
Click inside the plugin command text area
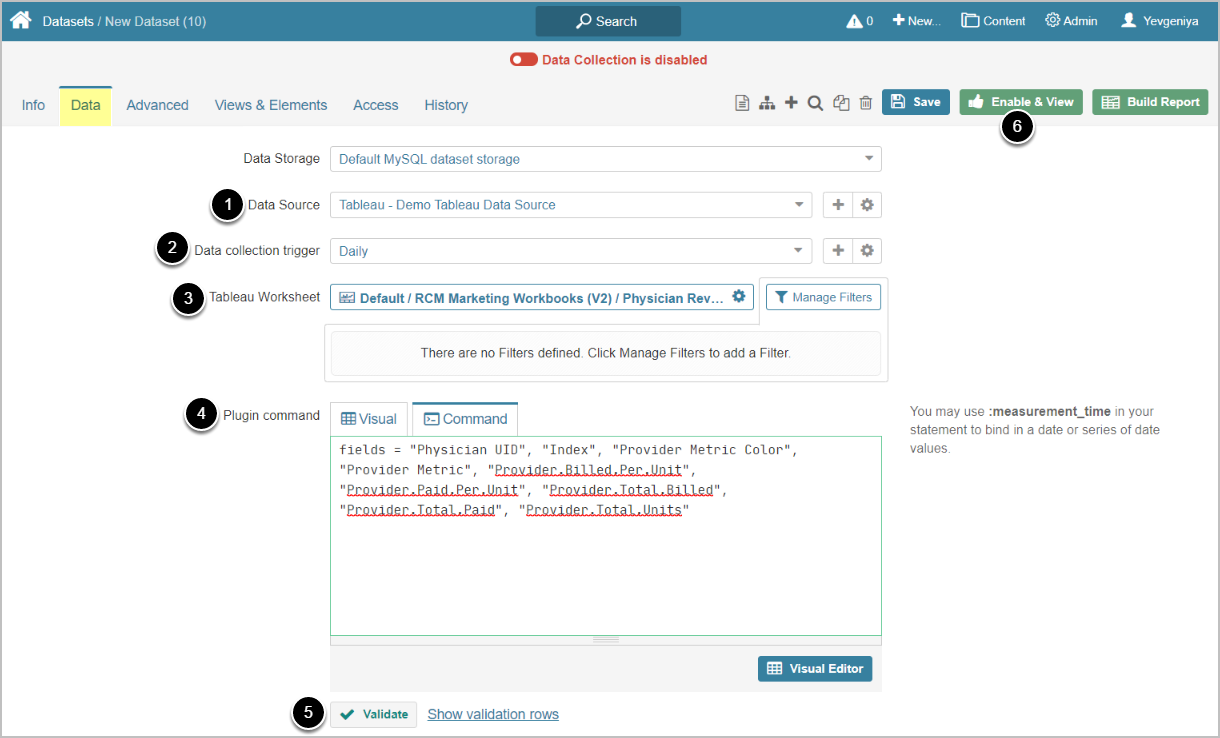pos(605,570)
